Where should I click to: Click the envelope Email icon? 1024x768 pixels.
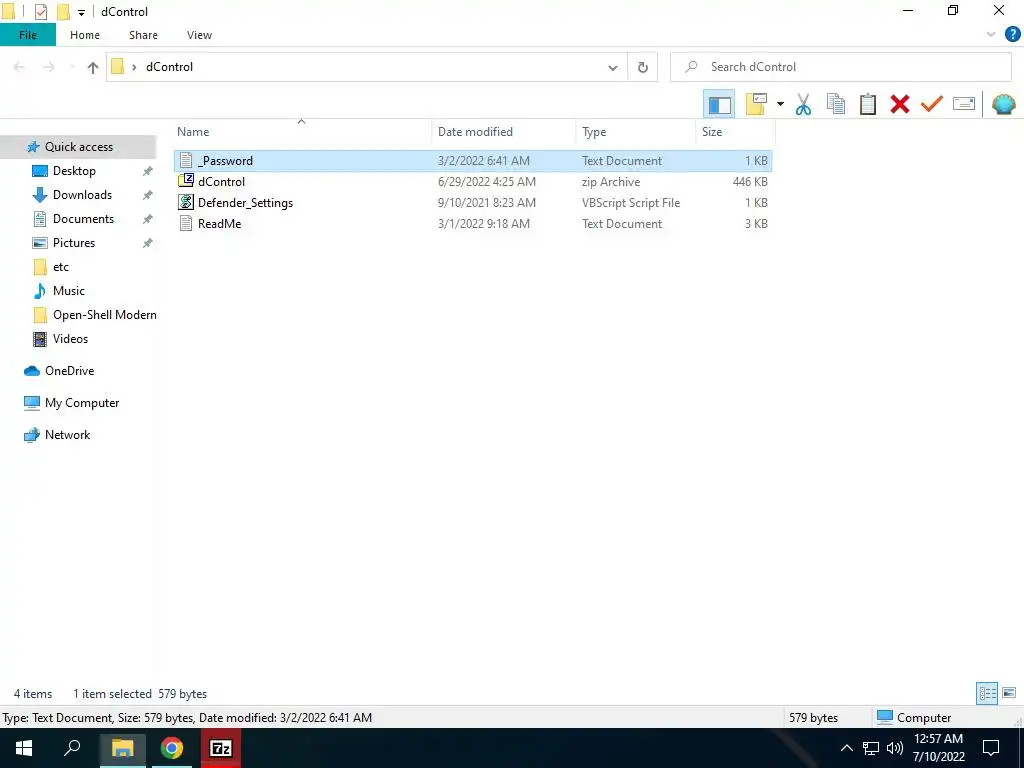click(x=964, y=104)
